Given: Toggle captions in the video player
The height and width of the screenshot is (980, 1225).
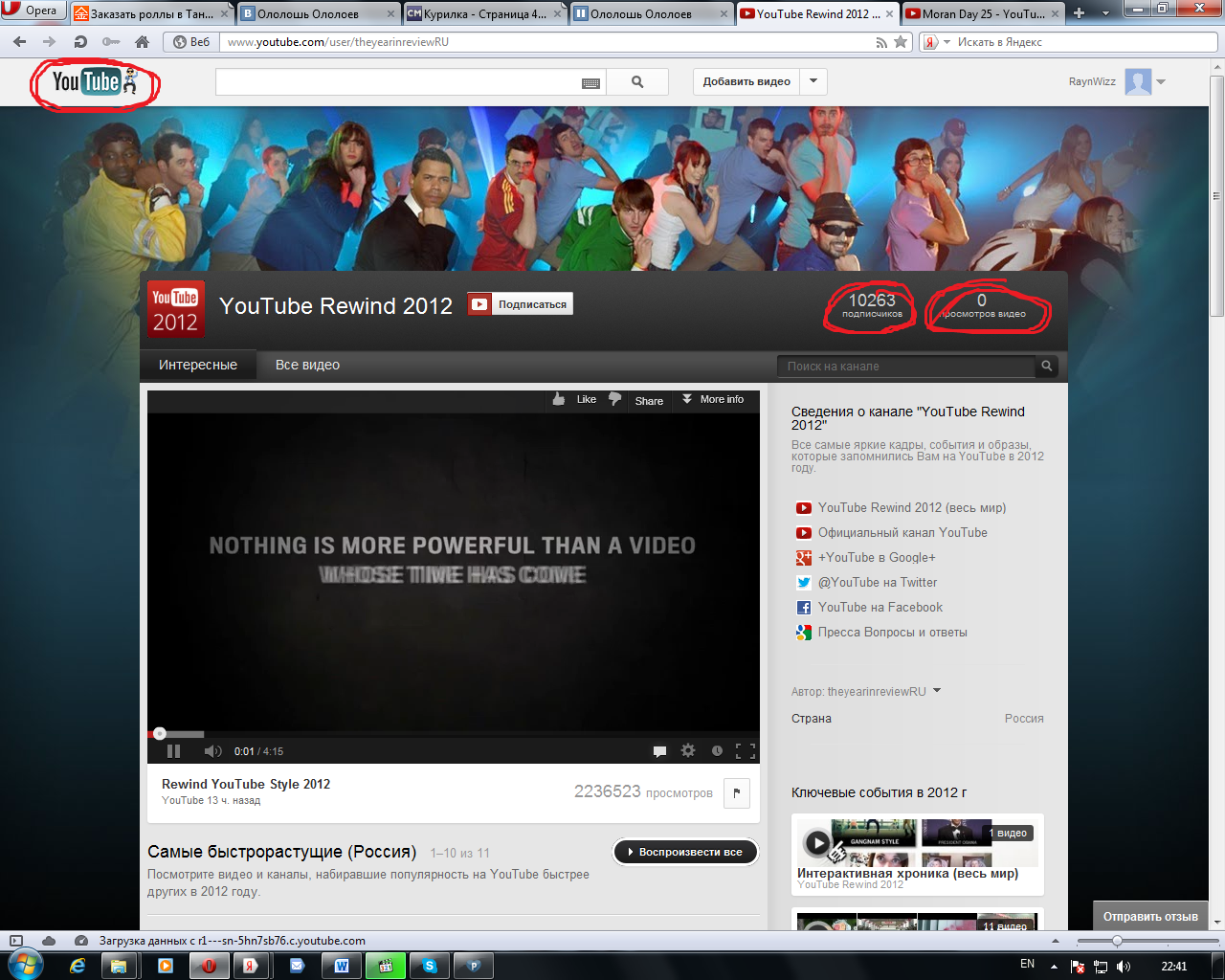Looking at the screenshot, I should [x=659, y=751].
